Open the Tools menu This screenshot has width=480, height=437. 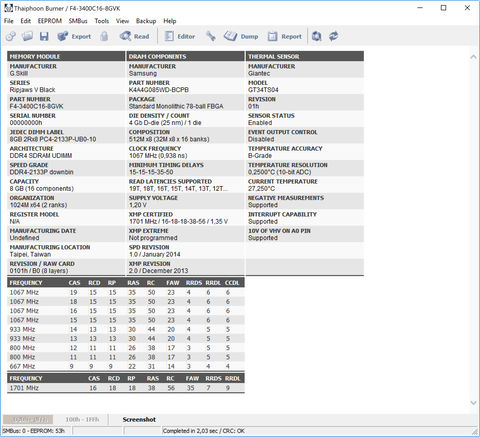(x=102, y=21)
